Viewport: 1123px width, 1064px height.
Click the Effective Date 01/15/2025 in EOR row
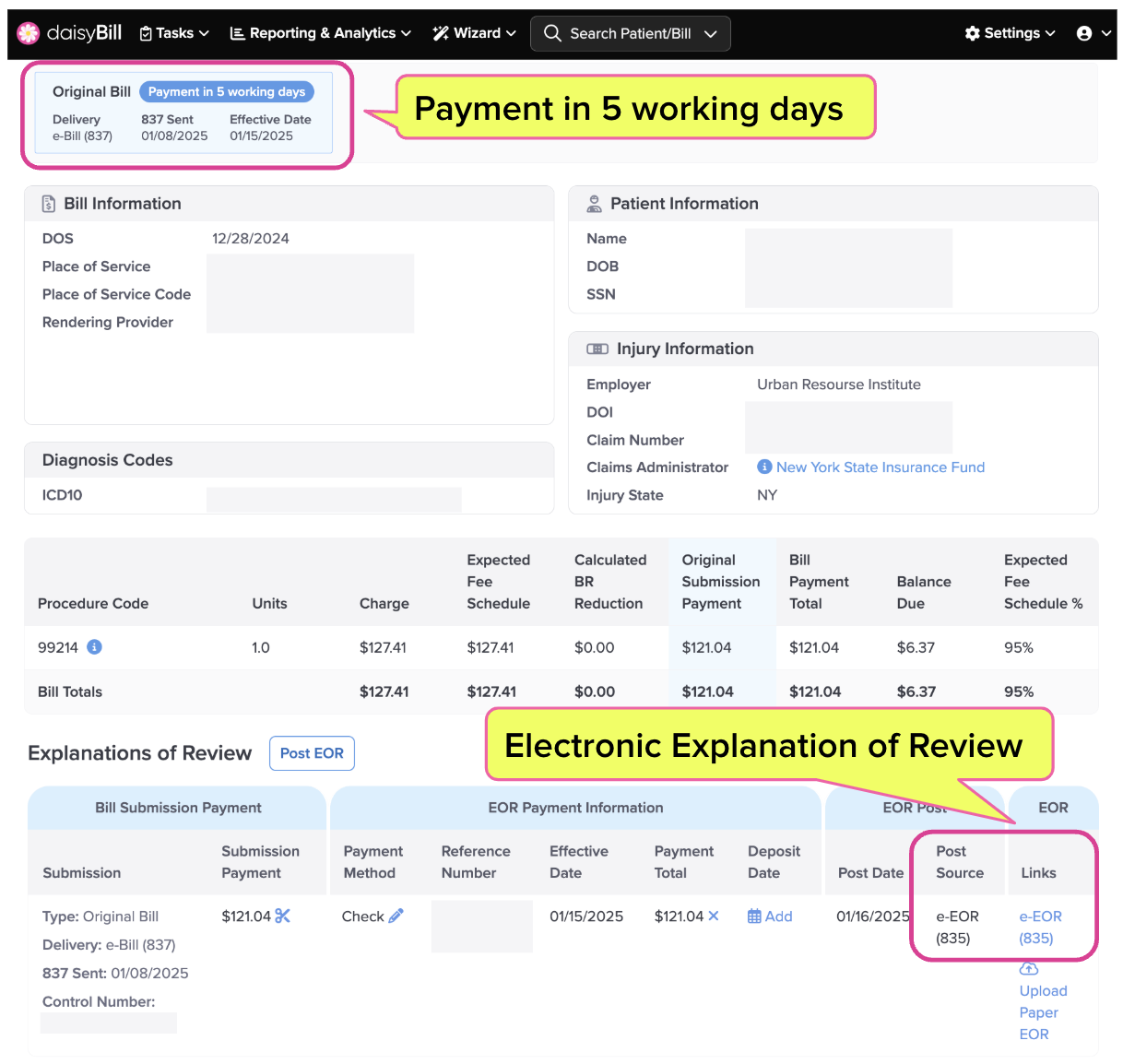(586, 916)
